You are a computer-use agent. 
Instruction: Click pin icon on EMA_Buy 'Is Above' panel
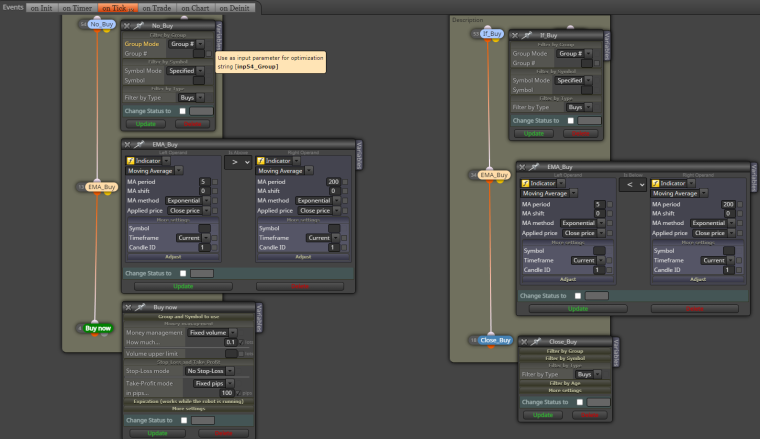[139, 144]
